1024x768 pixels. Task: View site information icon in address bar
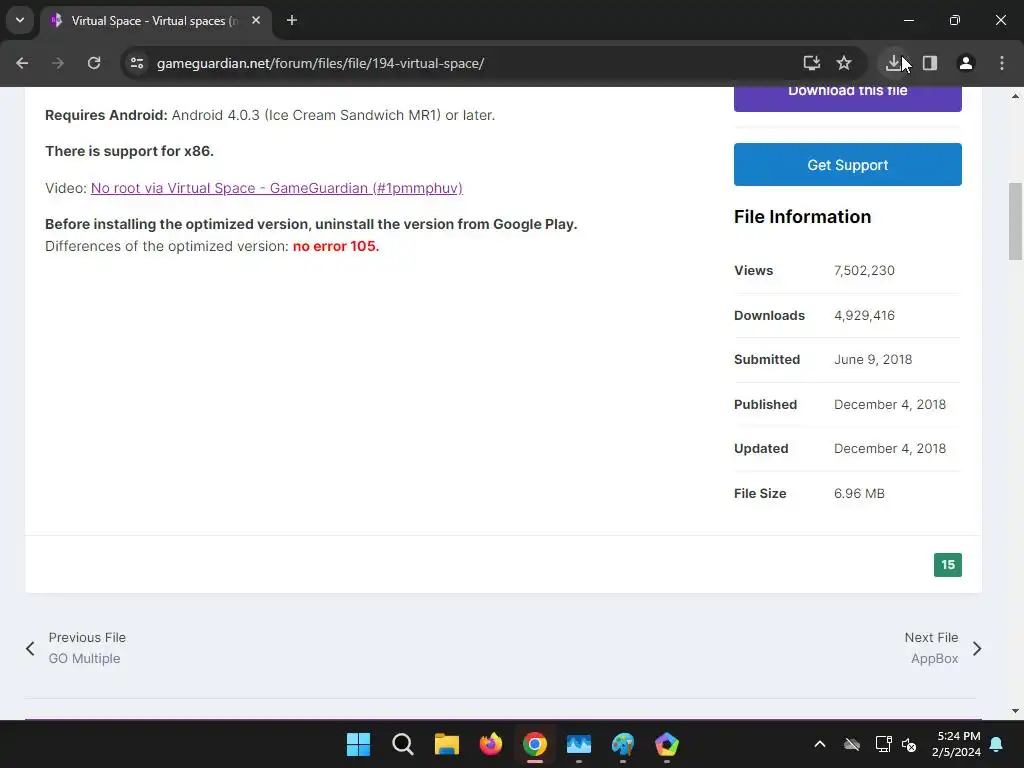click(x=137, y=63)
